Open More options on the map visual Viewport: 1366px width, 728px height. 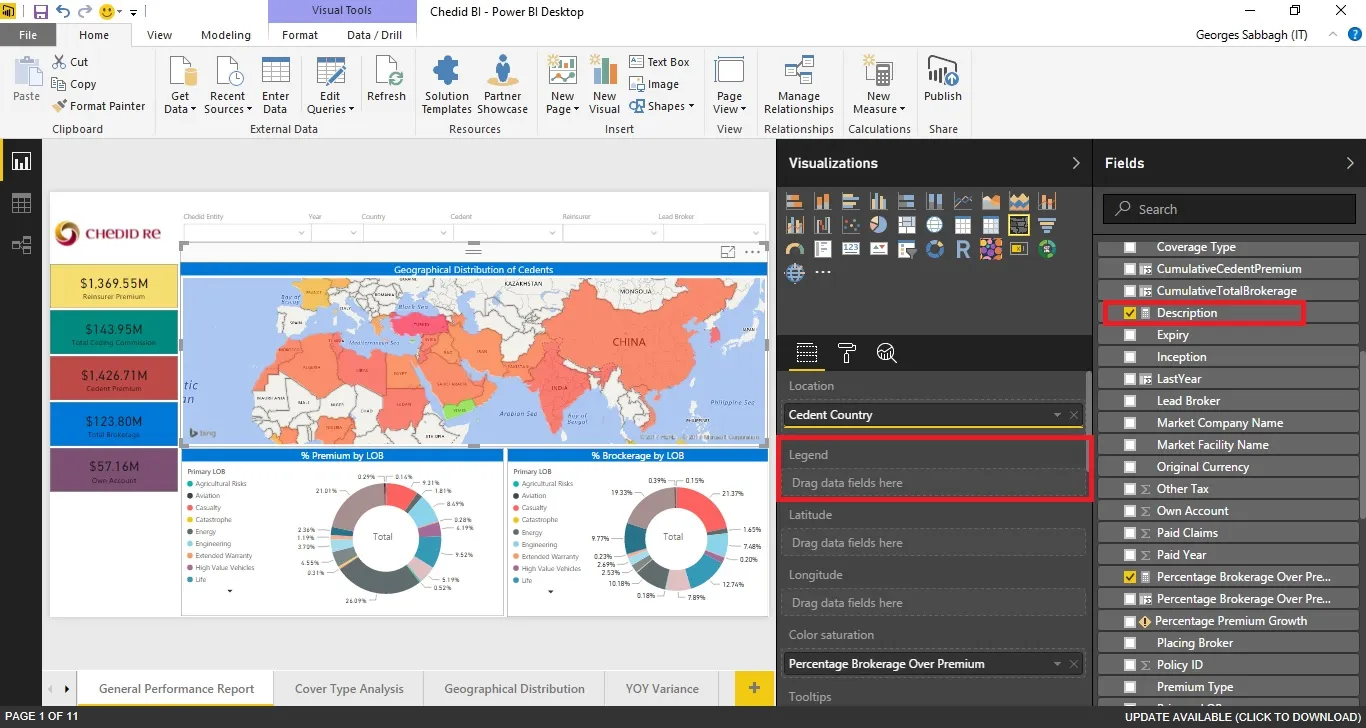753,252
